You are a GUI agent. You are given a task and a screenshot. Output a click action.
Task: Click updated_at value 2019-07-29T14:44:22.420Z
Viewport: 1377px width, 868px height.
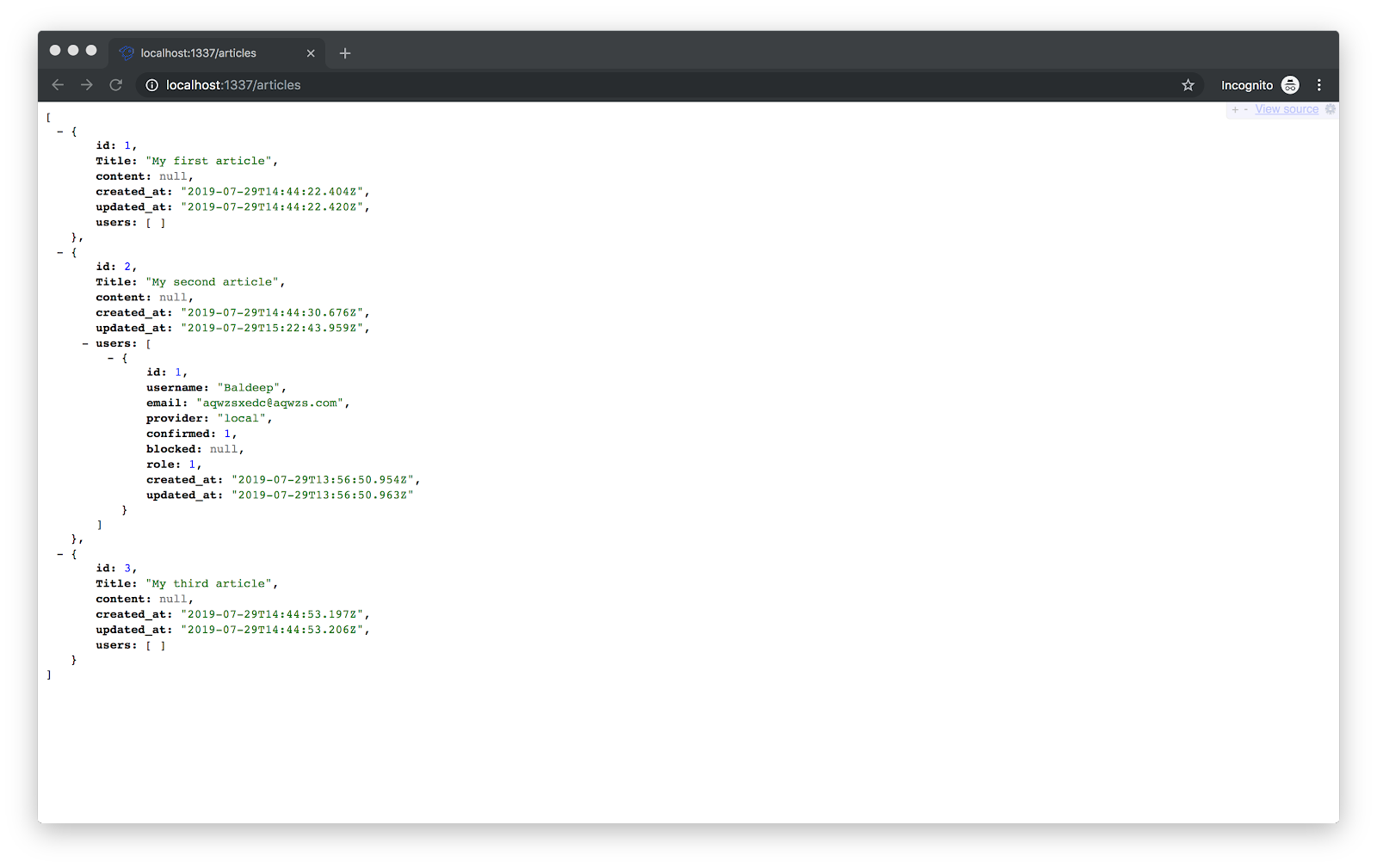click(272, 207)
